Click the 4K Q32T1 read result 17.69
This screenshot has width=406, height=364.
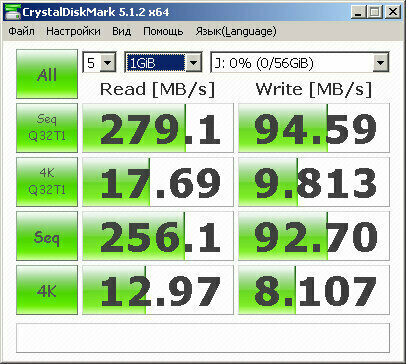coord(158,182)
